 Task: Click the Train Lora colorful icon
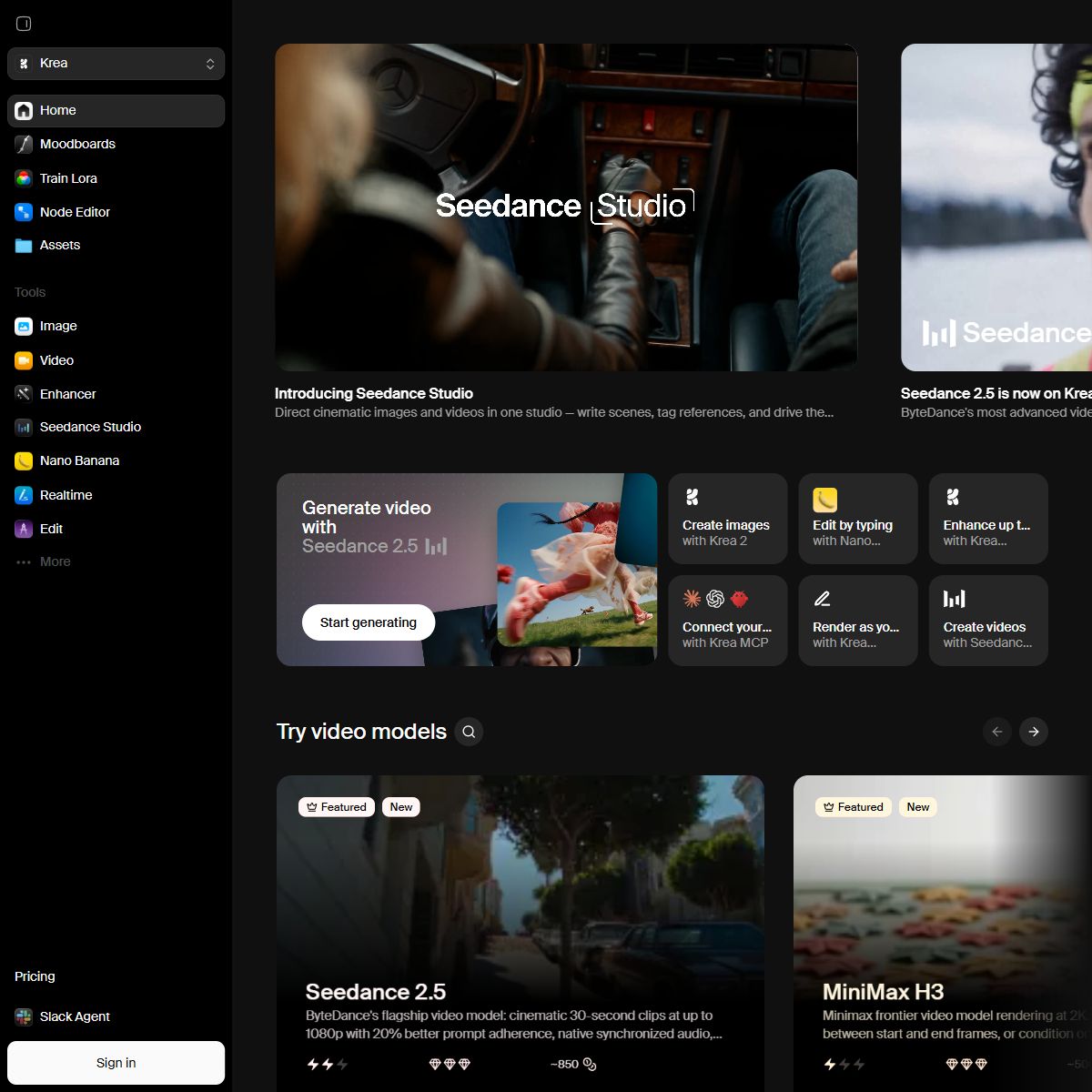[x=24, y=178]
